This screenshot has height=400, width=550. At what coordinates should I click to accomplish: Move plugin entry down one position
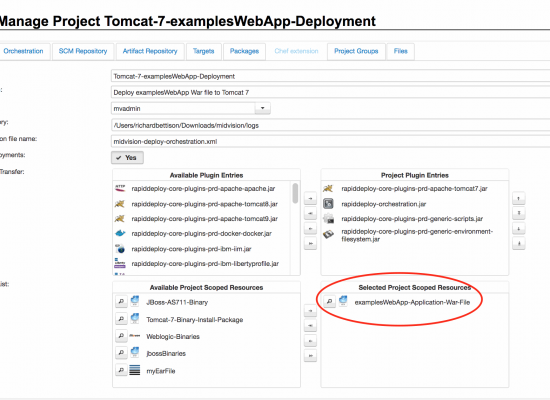[x=519, y=229]
